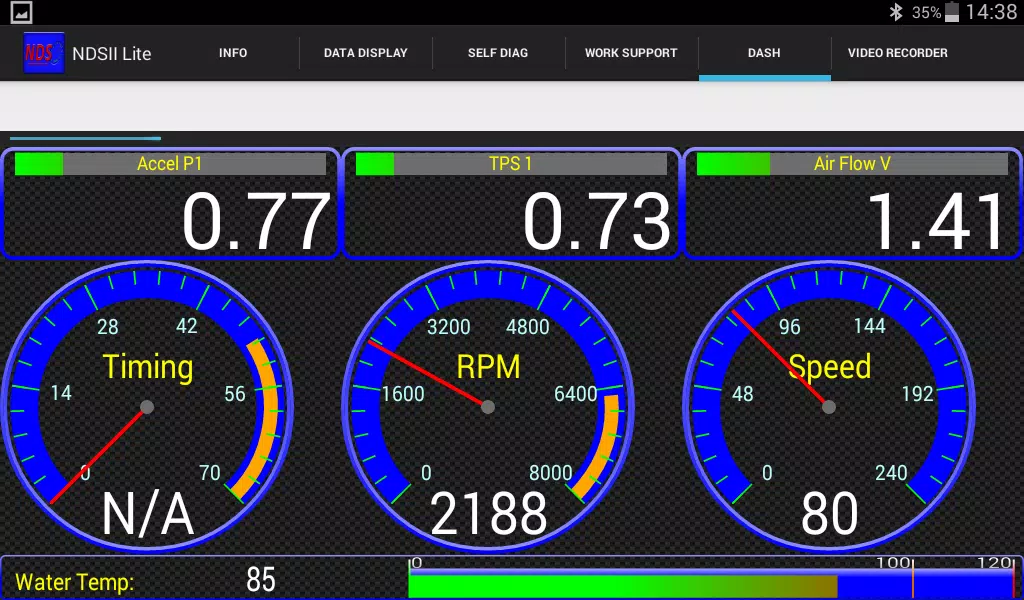This screenshot has height=600, width=1024.
Task: Go to the WORK SUPPORT tab
Action: tap(631, 53)
